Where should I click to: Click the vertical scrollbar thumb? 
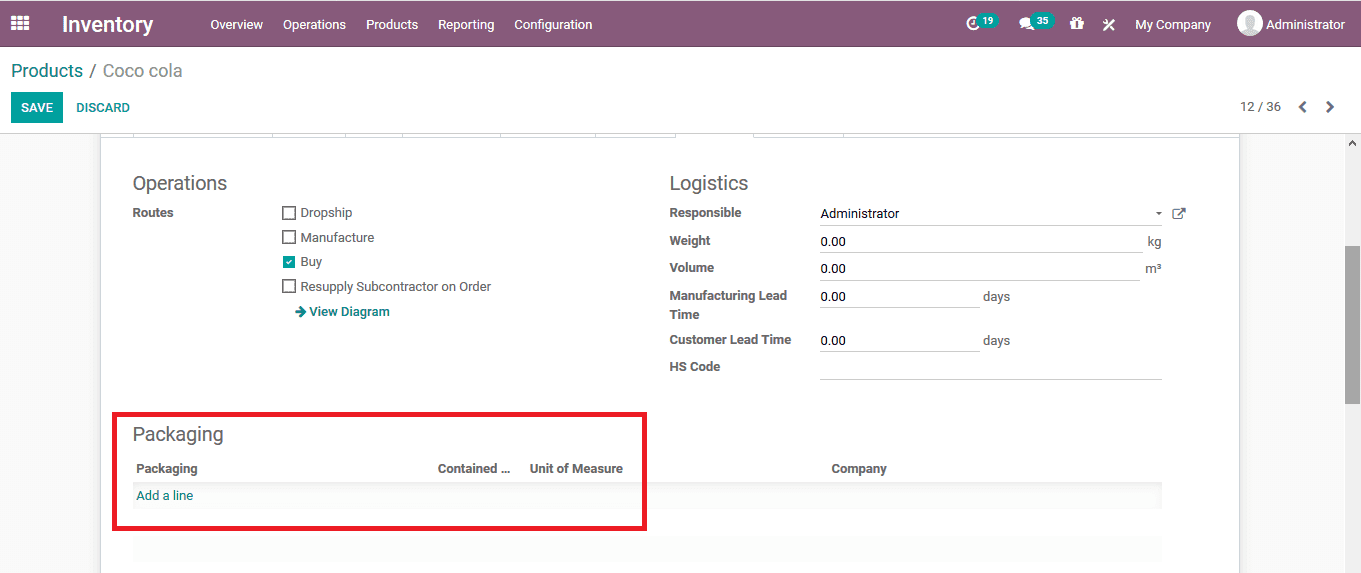pos(1352,325)
